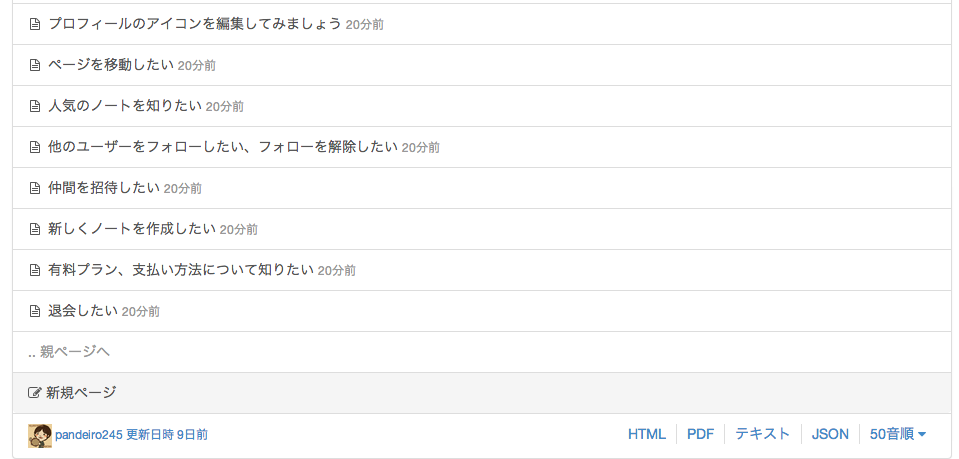Click the edit pencil icon for 新規ページ
The height and width of the screenshot is (459, 959).
click(x=35, y=393)
